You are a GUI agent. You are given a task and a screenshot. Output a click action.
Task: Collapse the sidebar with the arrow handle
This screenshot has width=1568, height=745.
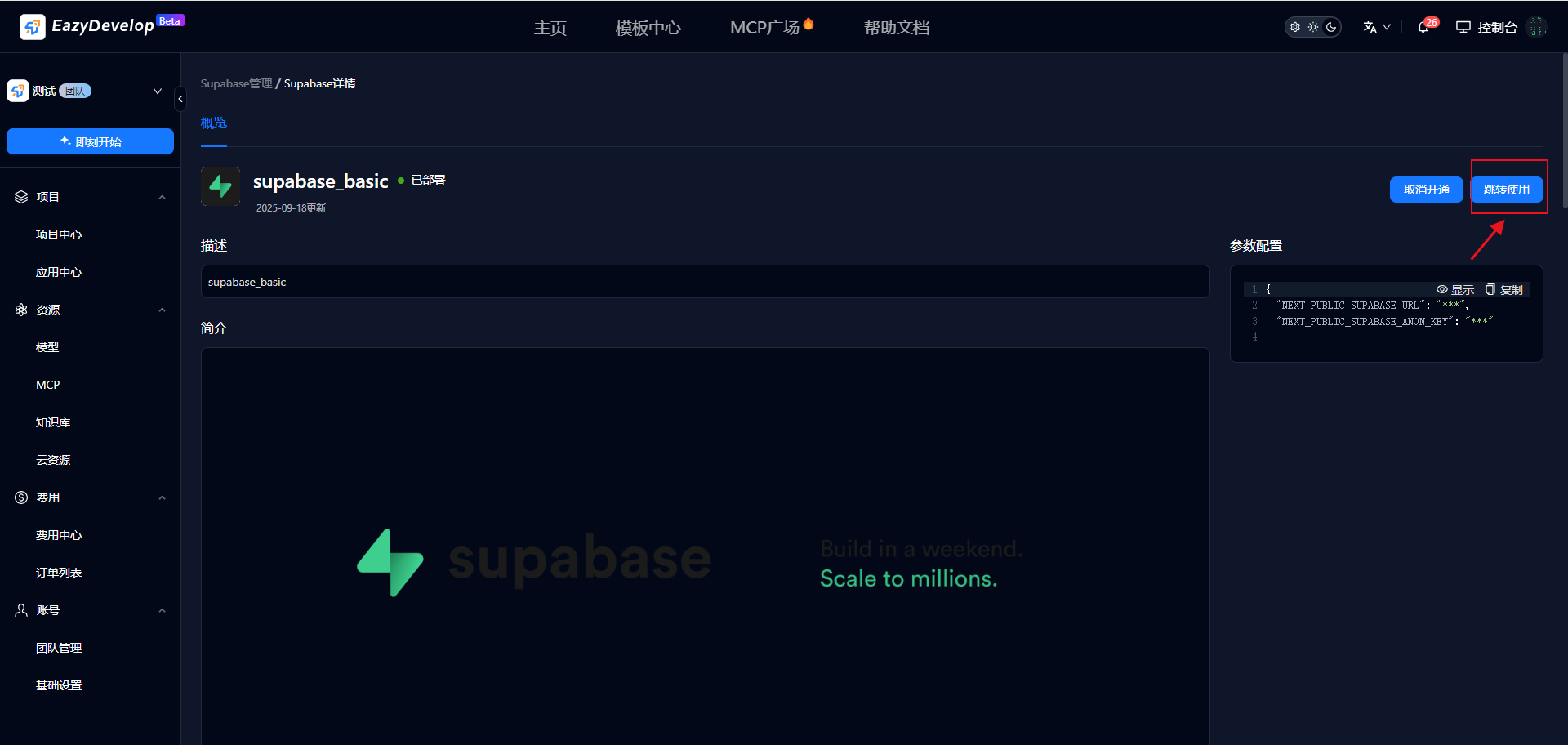click(180, 99)
